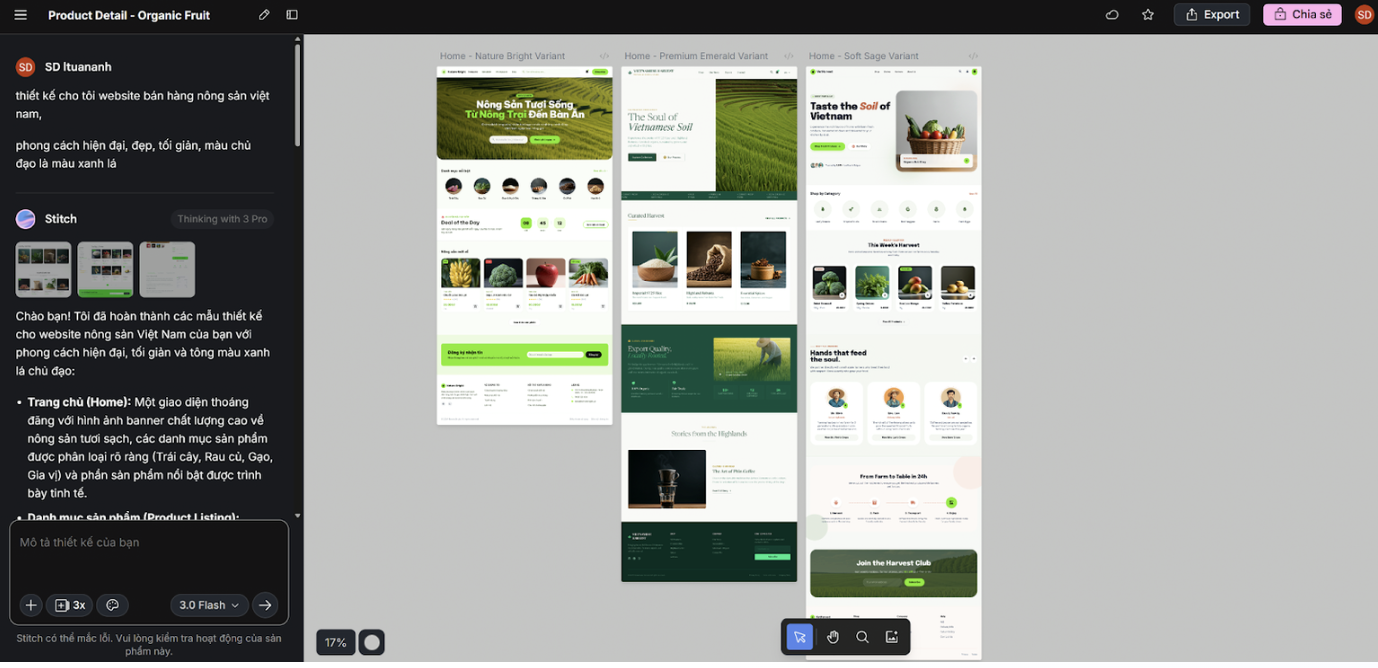
Task: Toggle the canvas theme circle button
Action: click(372, 642)
